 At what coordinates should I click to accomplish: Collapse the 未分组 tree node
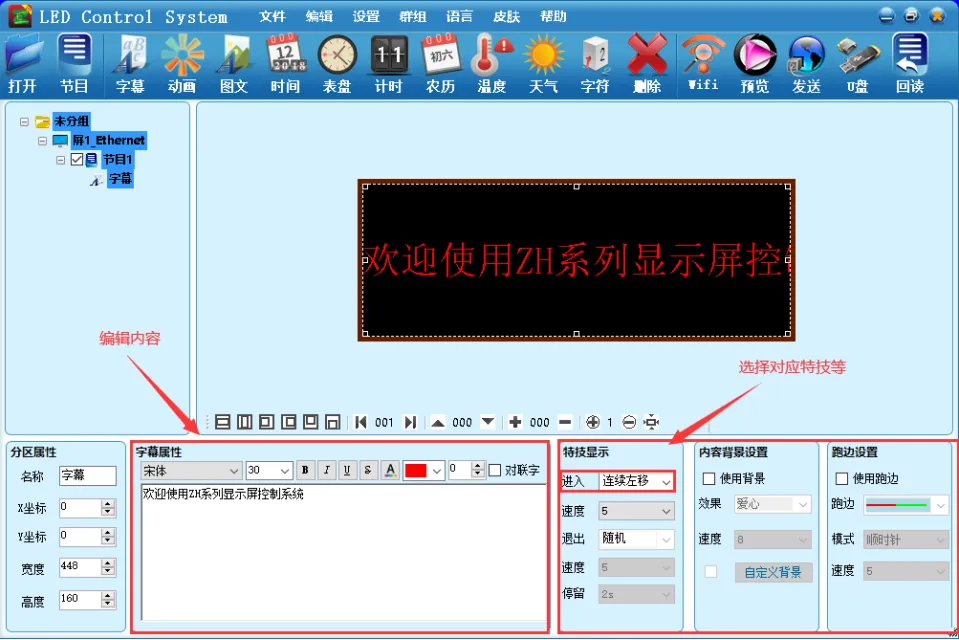point(24,122)
